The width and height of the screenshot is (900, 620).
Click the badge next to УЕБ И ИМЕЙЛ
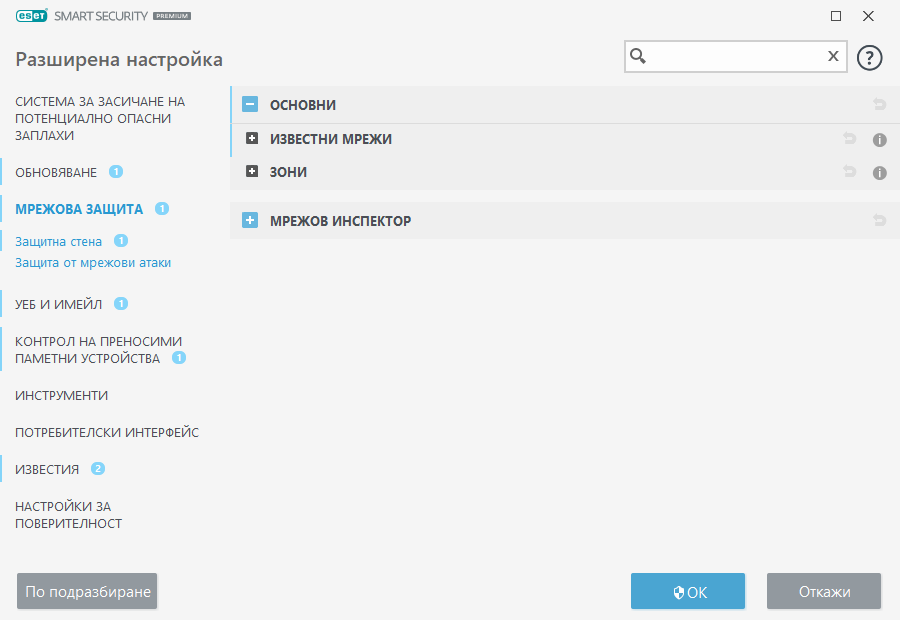(x=121, y=303)
